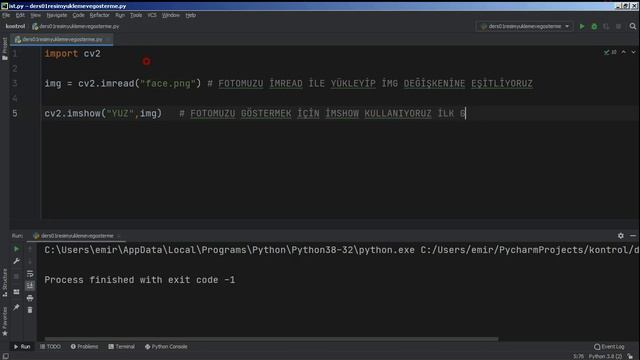640x360 pixels.
Task: Open run configuration settings with the wrench icon
Action: (x=16, y=261)
